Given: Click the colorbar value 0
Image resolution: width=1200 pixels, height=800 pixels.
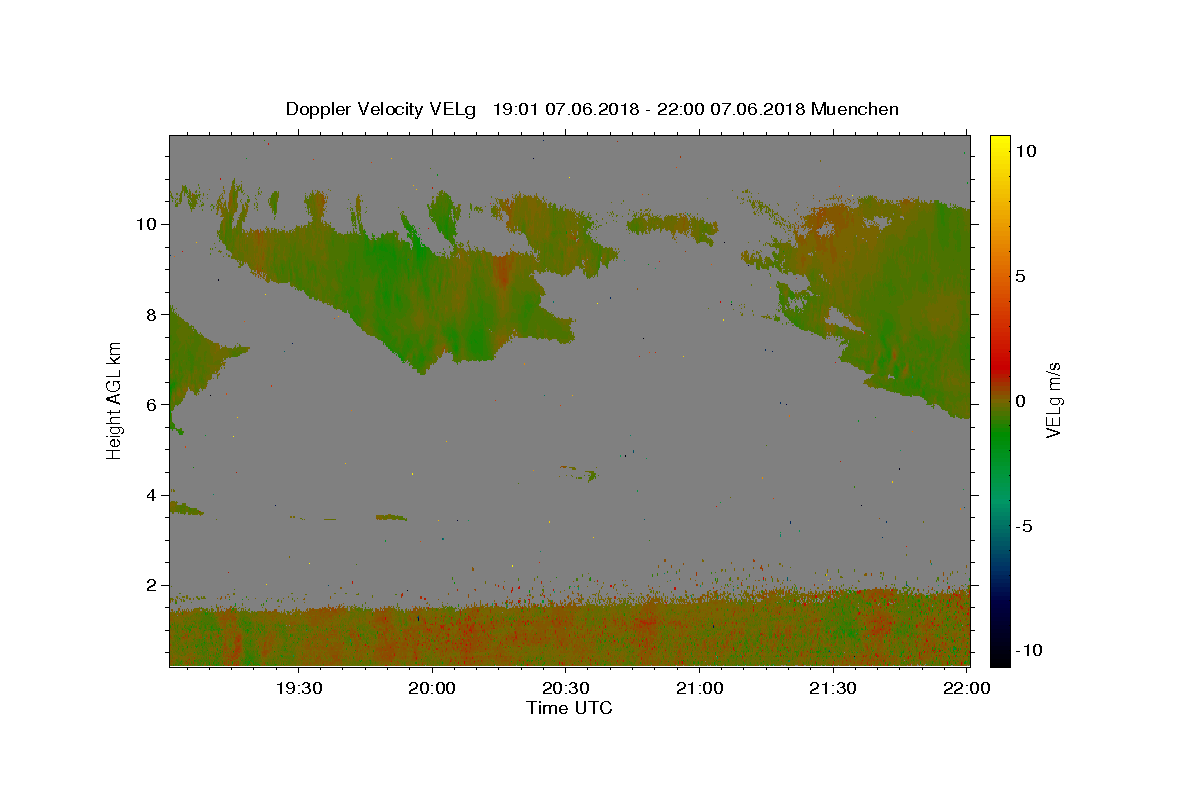Looking at the screenshot, I should coord(1020,401).
